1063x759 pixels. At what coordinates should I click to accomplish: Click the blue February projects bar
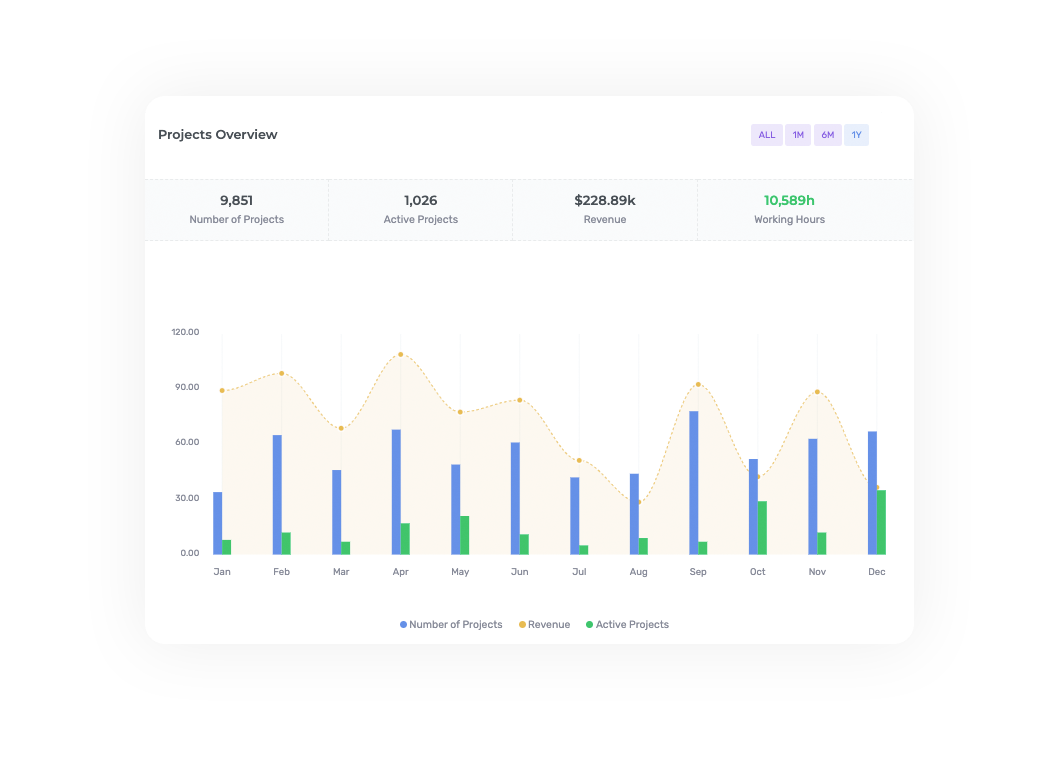point(277,494)
